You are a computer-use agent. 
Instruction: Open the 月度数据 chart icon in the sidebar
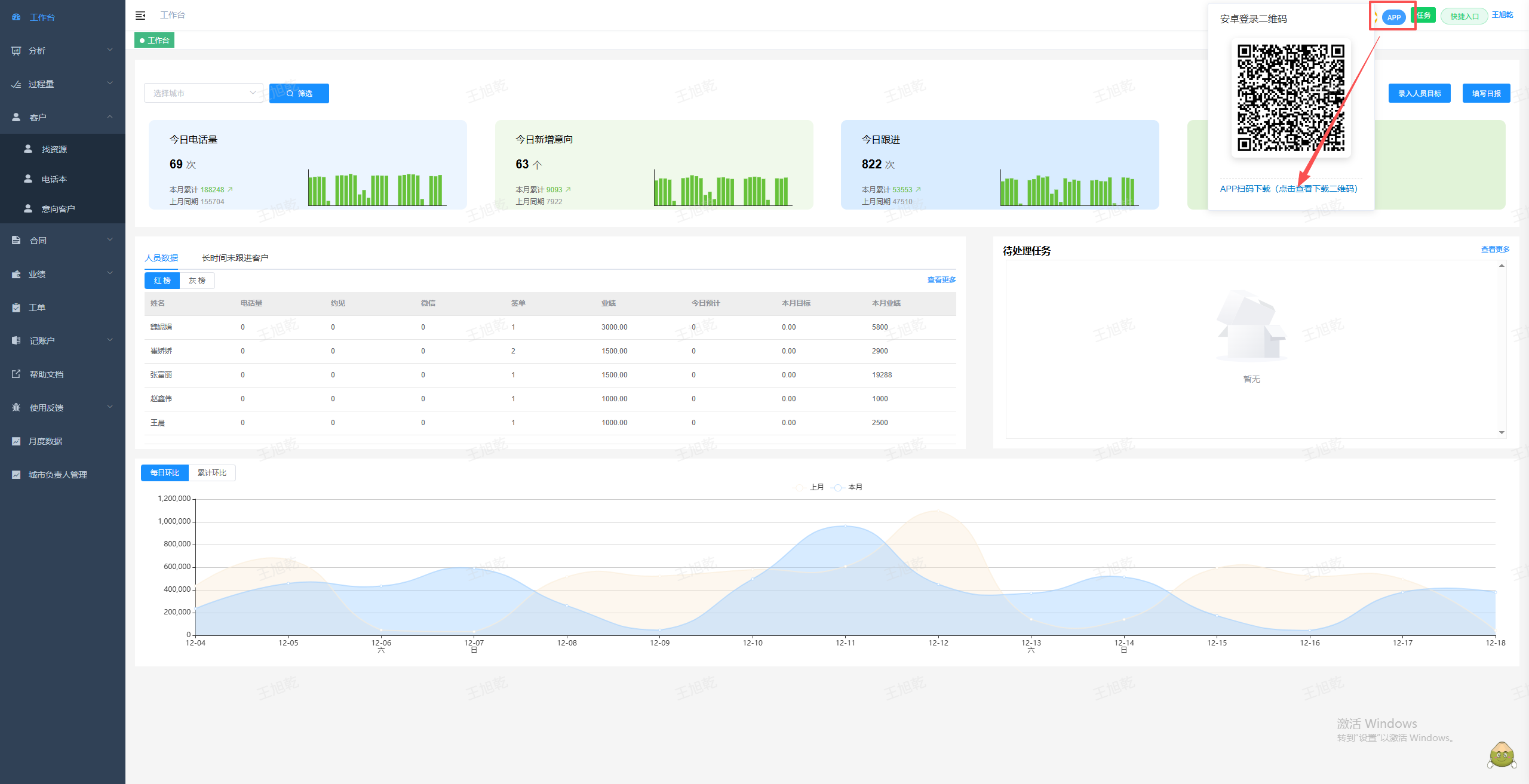tap(16, 441)
